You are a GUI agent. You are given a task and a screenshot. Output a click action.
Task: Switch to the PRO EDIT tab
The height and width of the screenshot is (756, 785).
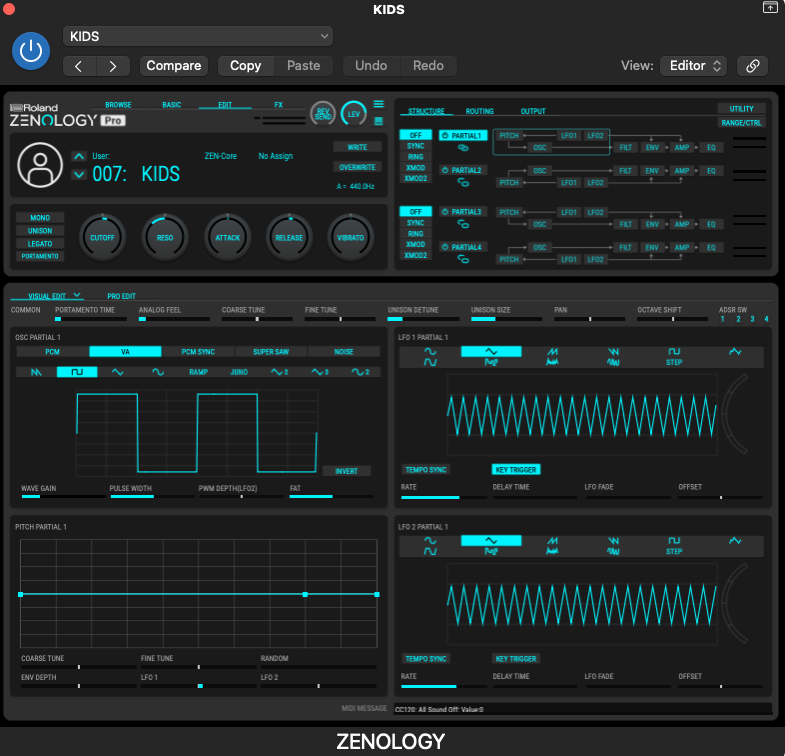coord(122,296)
